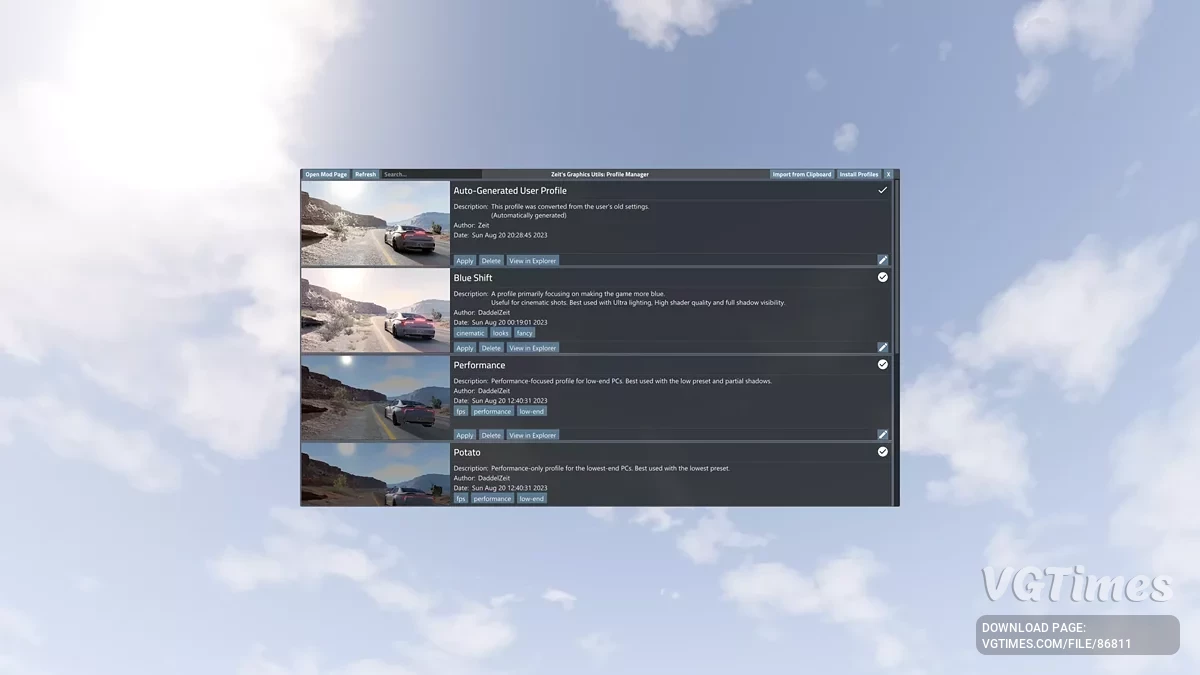View the Auto-Generated User Profile in Explorer
This screenshot has width=1200, height=675.
click(x=532, y=260)
